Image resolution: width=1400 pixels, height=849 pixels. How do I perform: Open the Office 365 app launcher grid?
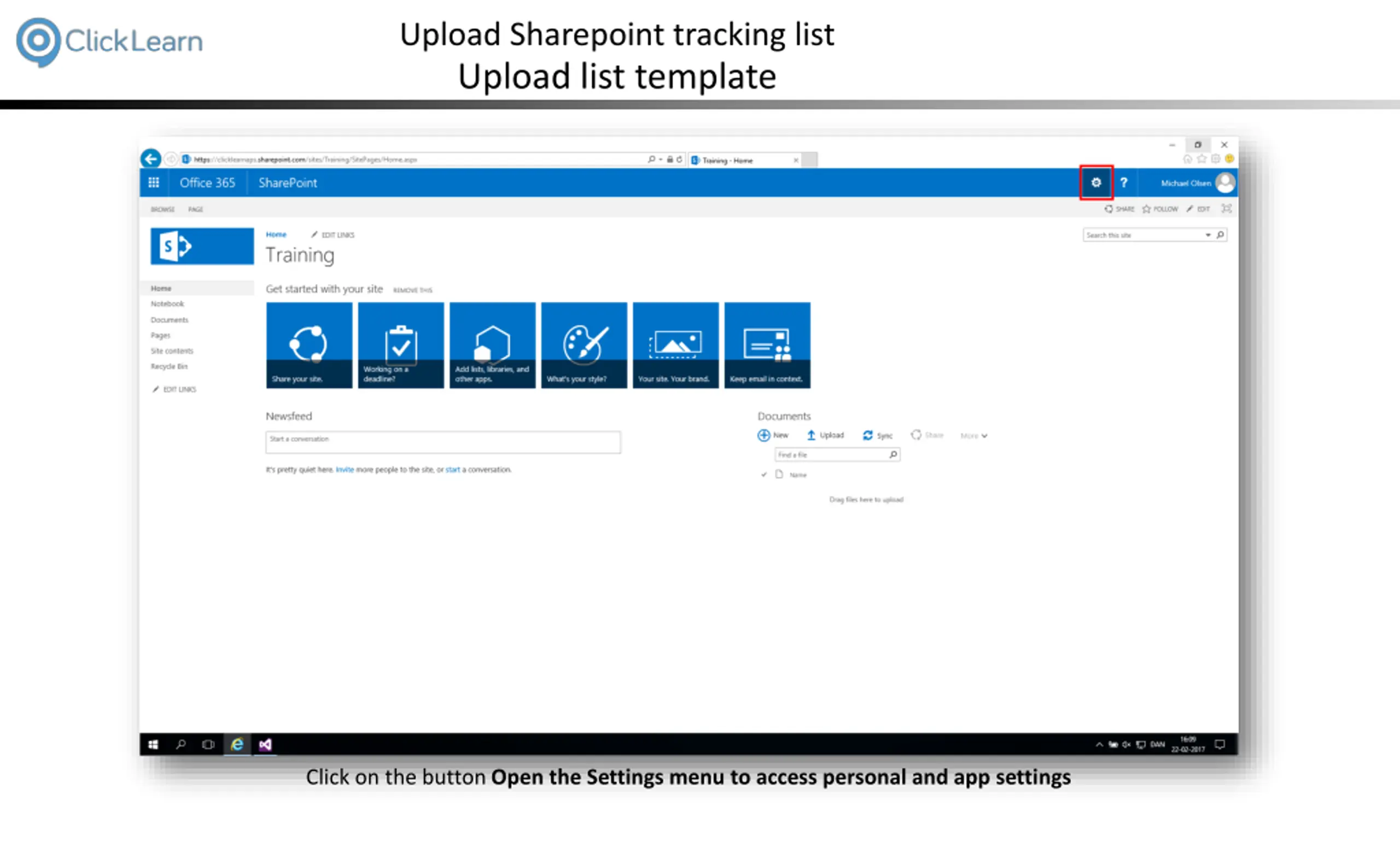(x=154, y=182)
